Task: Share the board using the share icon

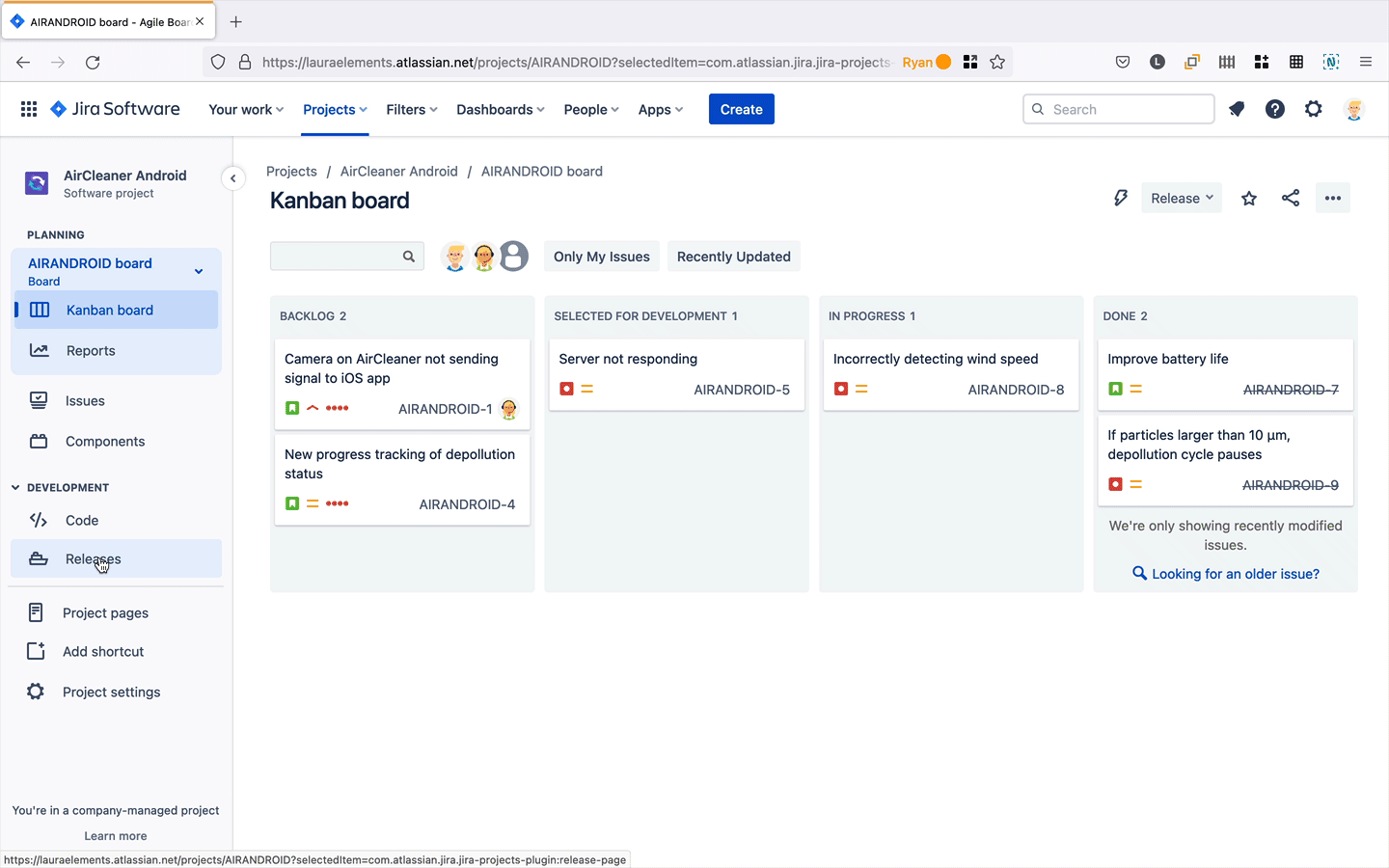Action: click(1291, 197)
